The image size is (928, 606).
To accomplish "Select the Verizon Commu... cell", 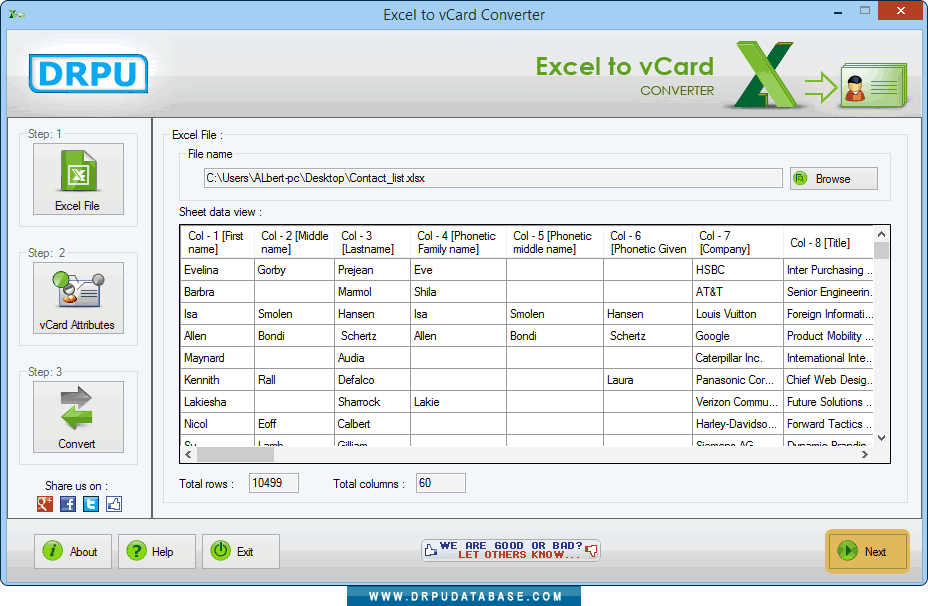I will point(738,401).
